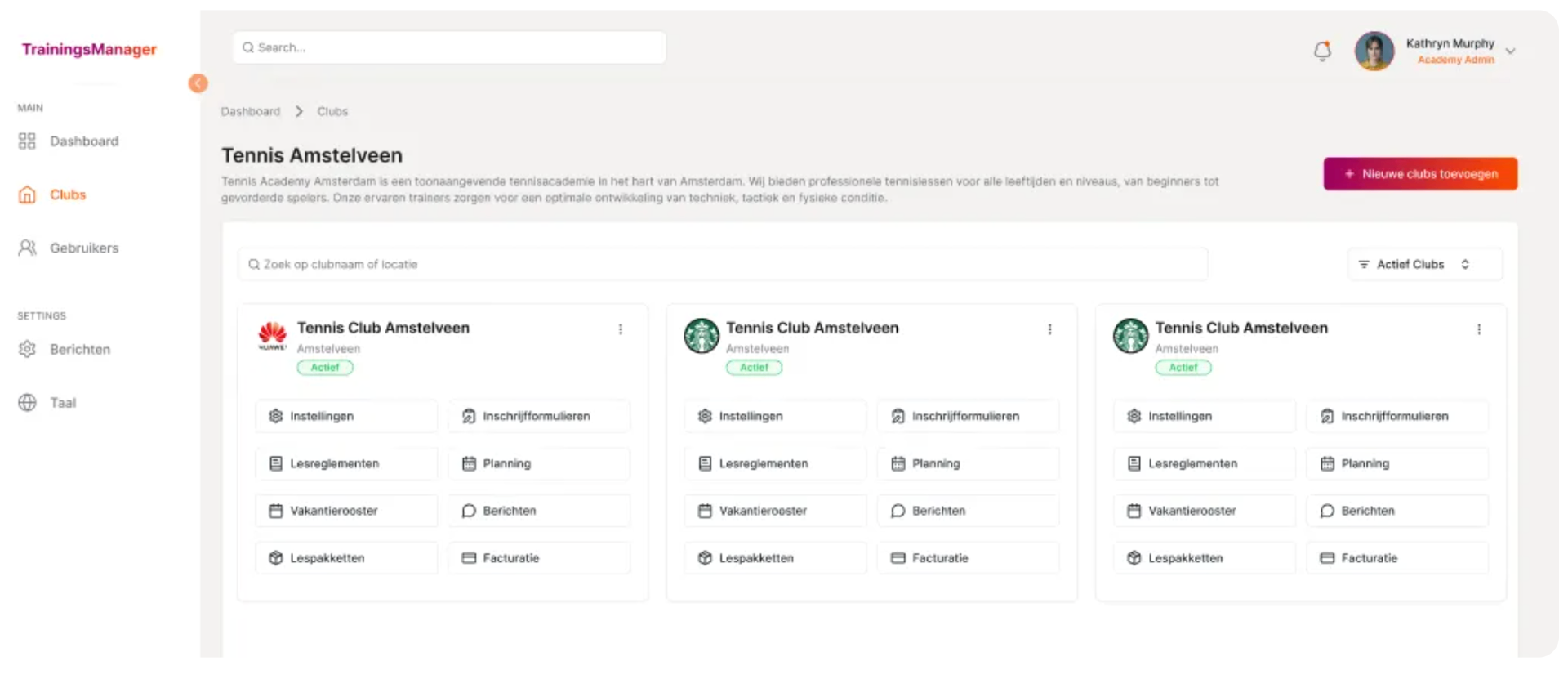The height and width of the screenshot is (675, 1568).
Task: Open the notifications bell
Action: point(1322,51)
